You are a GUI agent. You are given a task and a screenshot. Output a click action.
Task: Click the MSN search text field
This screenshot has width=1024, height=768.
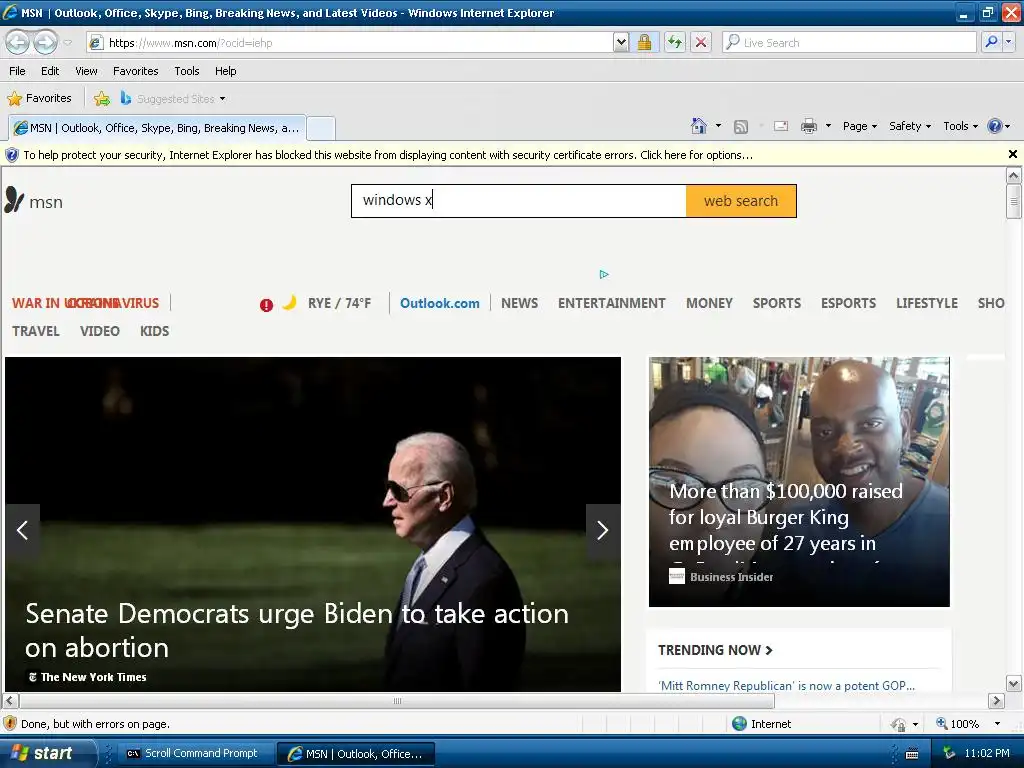tap(519, 201)
